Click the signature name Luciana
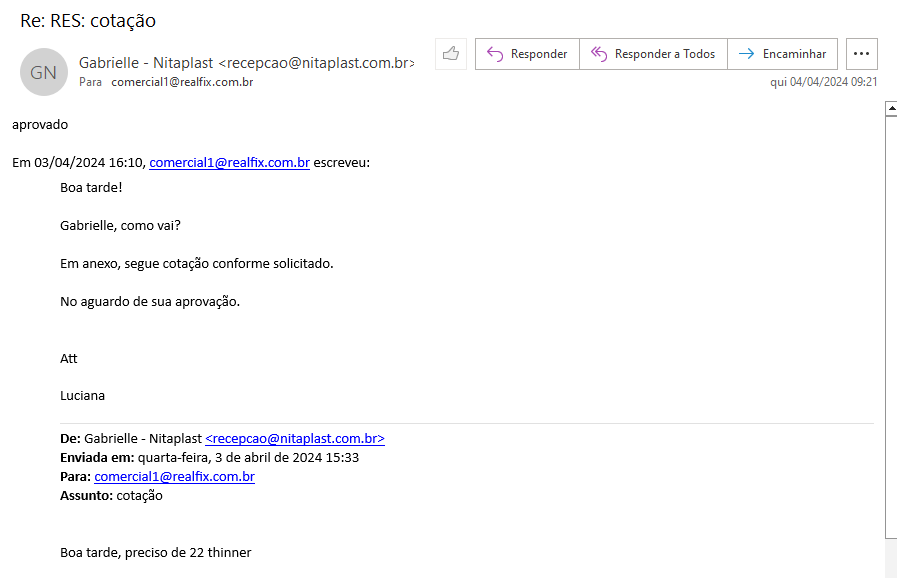 tap(82, 395)
